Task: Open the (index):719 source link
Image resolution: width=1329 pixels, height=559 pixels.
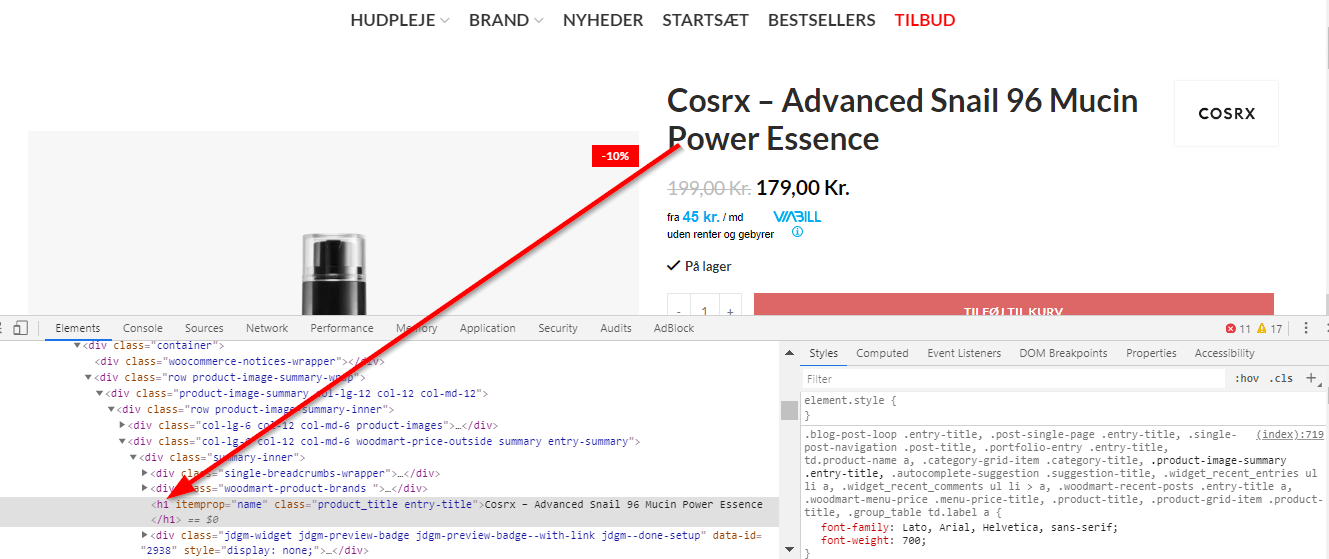Action: pos(1290,435)
